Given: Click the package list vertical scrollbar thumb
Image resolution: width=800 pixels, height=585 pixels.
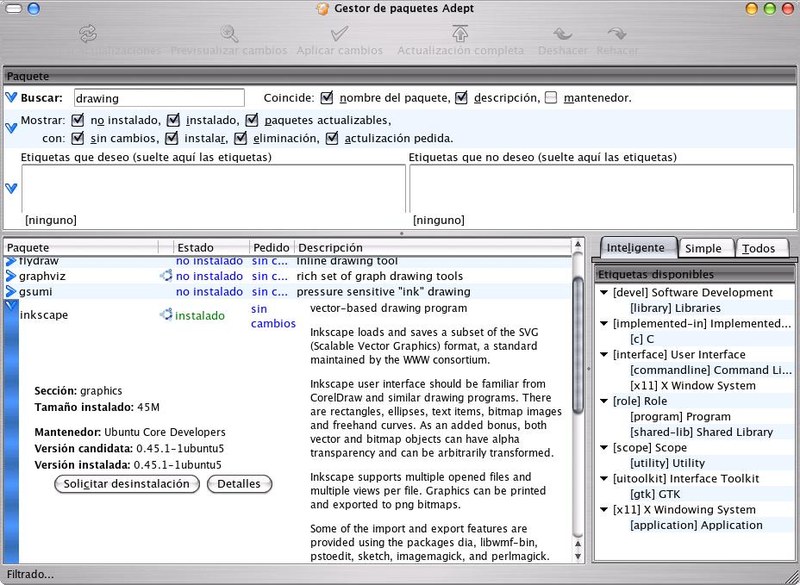Looking at the screenshot, I should (x=578, y=344).
